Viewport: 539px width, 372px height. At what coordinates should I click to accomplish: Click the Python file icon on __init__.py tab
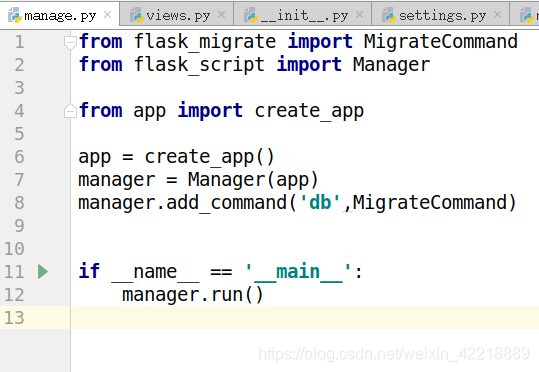click(x=251, y=15)
